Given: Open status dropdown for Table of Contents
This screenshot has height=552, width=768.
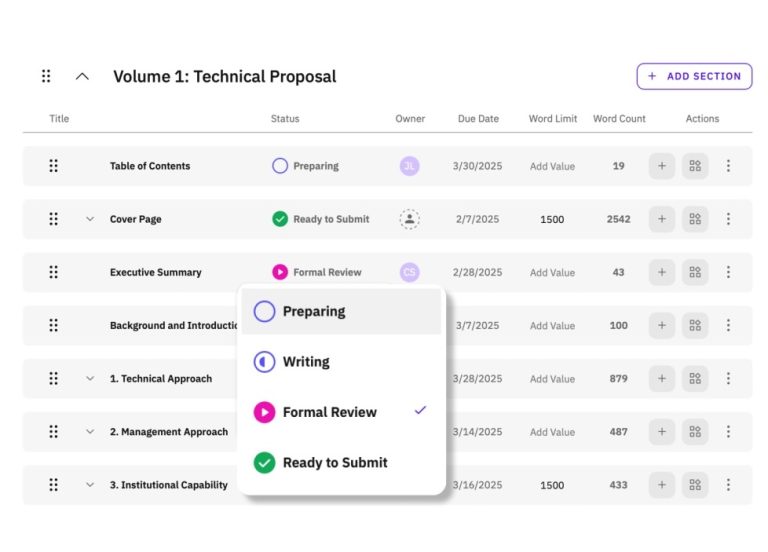Looking at the screenshot, I should pyautogui.click(x=306, y=166).
